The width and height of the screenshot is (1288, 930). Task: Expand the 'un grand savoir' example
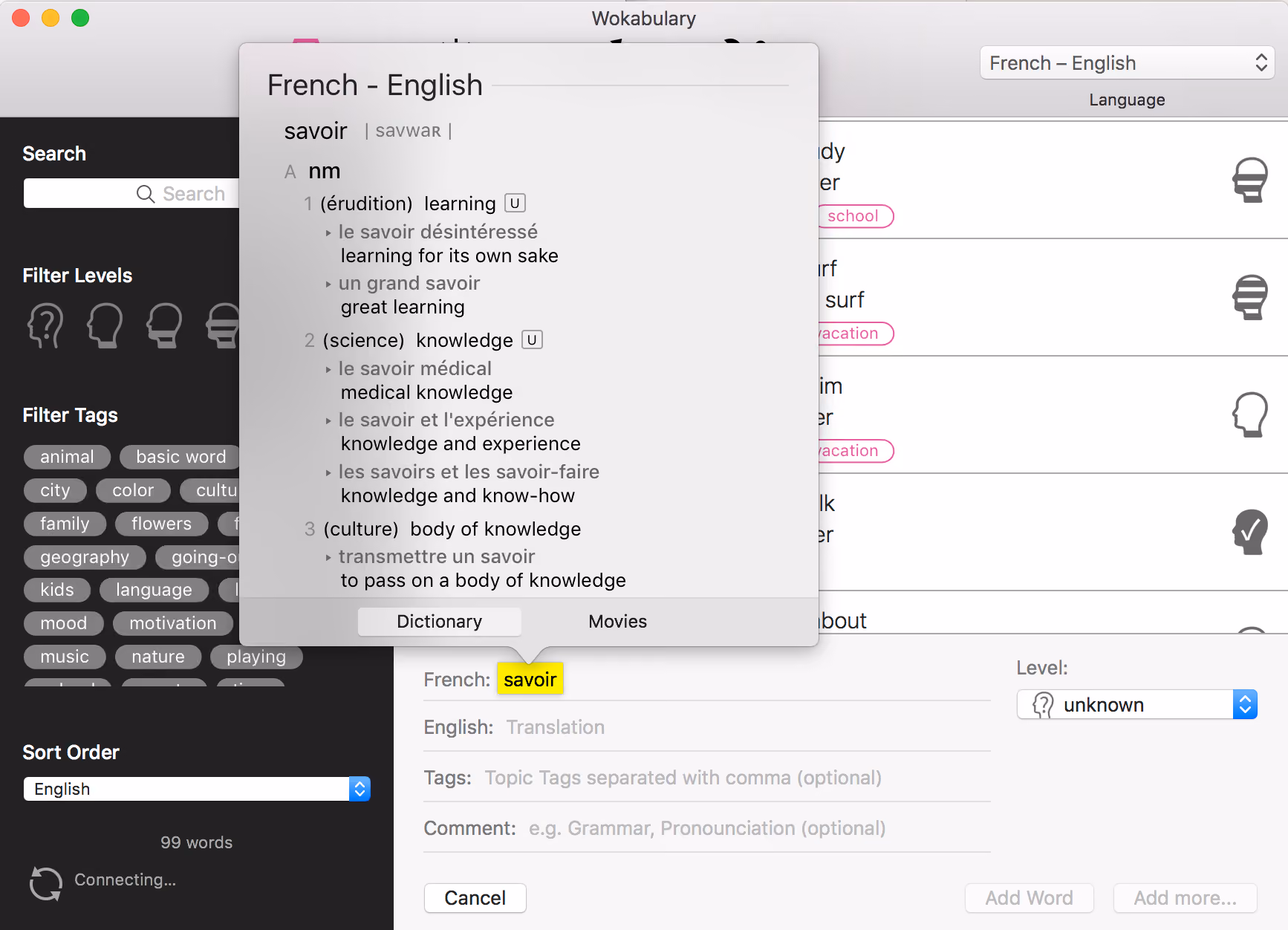328,284
